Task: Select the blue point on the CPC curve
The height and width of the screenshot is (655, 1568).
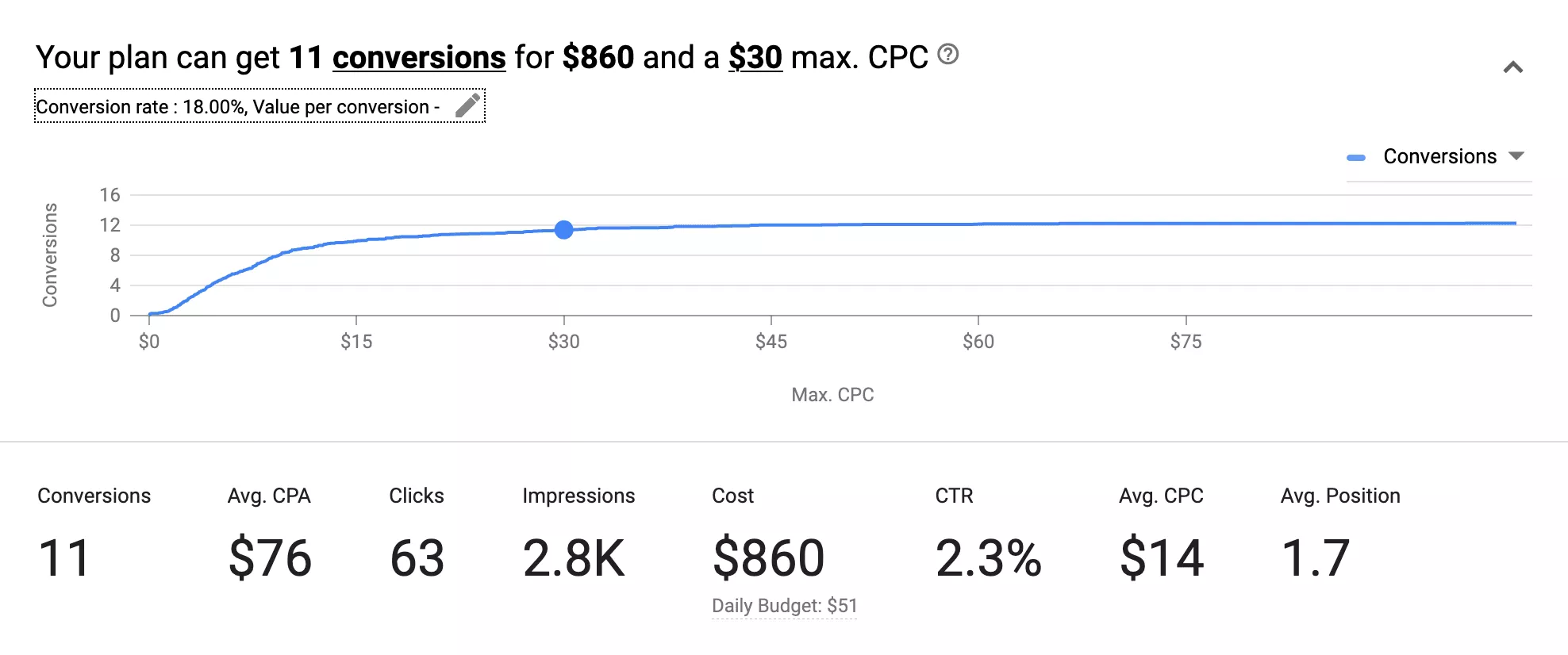Action: tap(564, 230)
